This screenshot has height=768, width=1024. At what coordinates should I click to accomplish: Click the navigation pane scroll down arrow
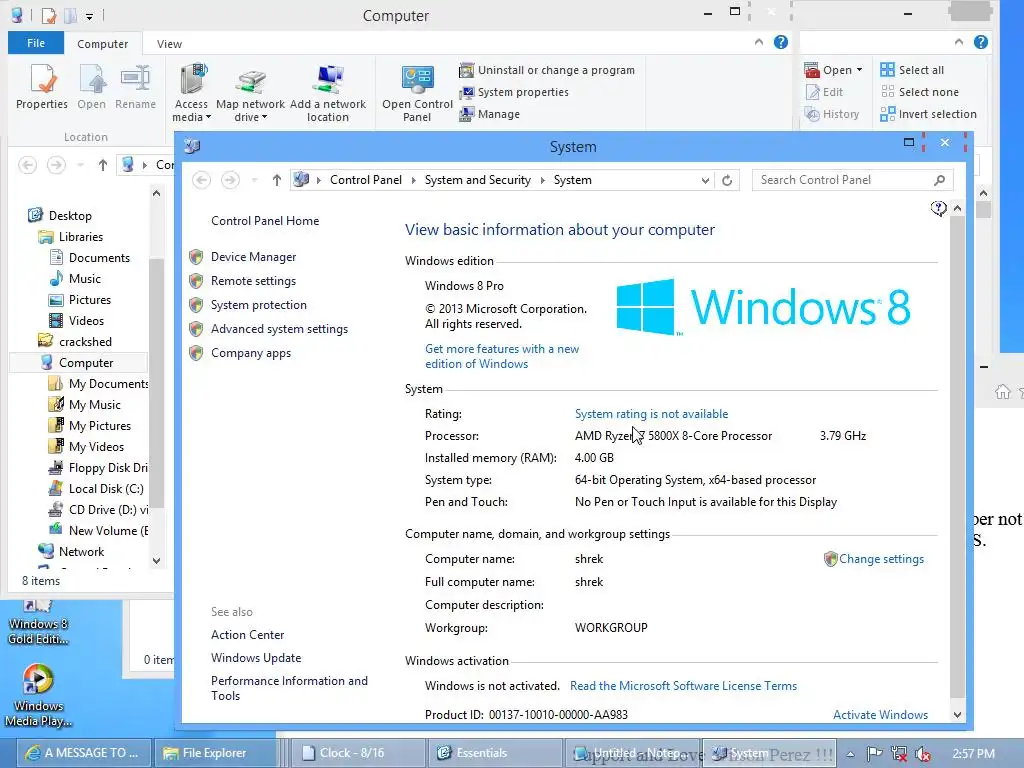(x=156, y=560)
